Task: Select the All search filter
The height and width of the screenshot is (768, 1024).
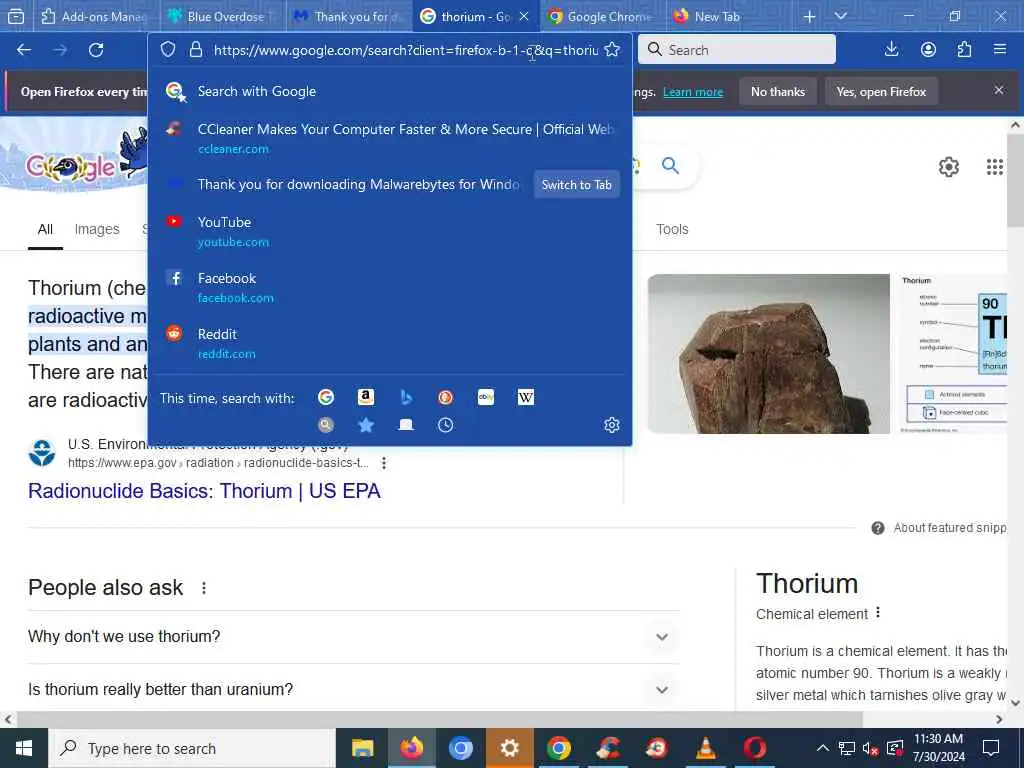Action: coord(45,229)
